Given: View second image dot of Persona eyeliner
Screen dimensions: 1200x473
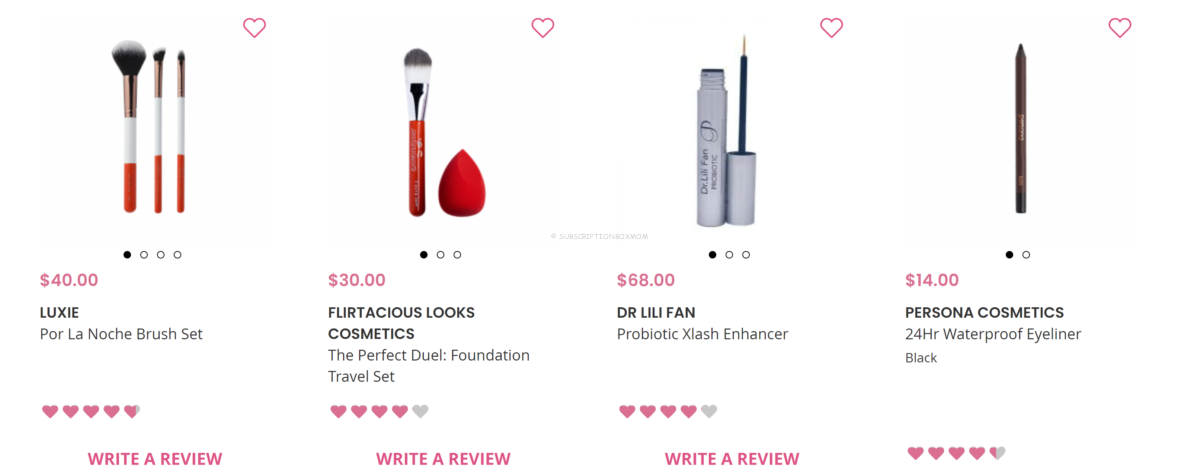Looking at the screenshot, I should coord(1026,255).
